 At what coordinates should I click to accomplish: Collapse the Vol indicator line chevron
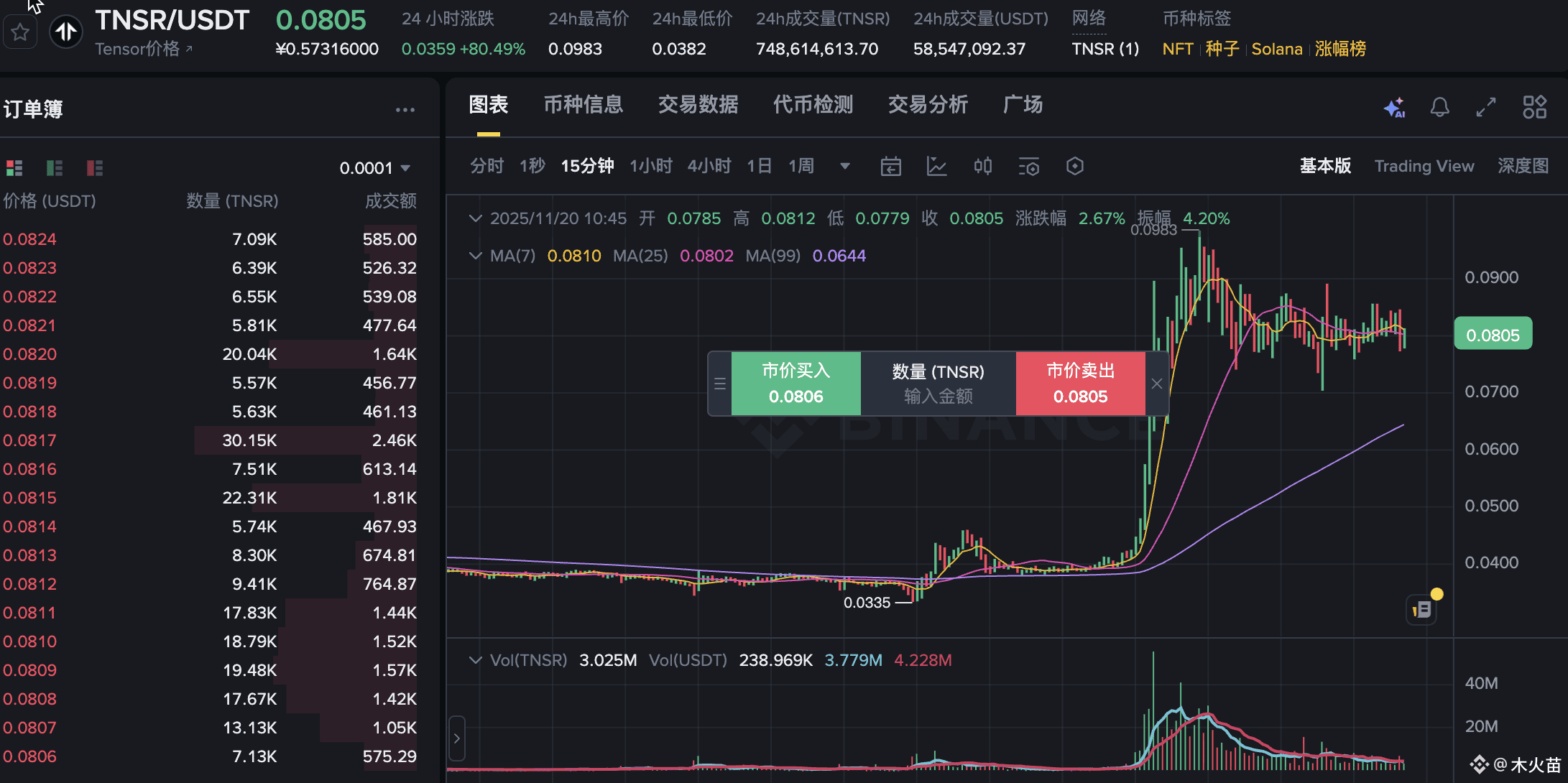coord(475,660)
